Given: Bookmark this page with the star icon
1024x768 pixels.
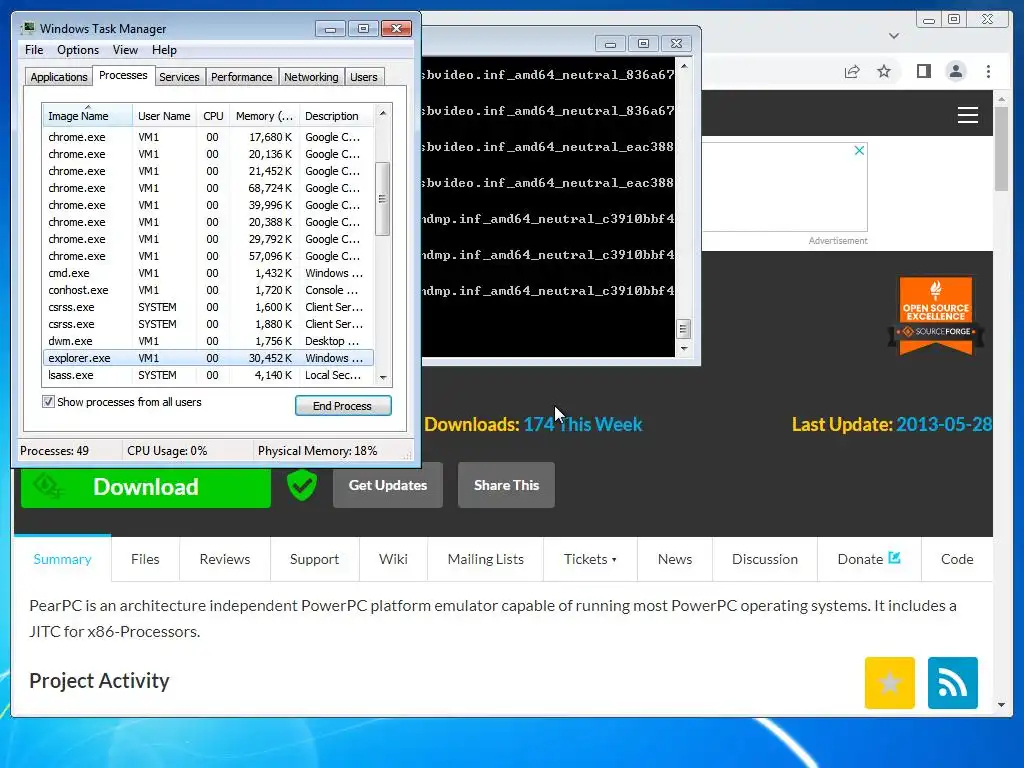Looking at the screenshot, I should point(884,71).
